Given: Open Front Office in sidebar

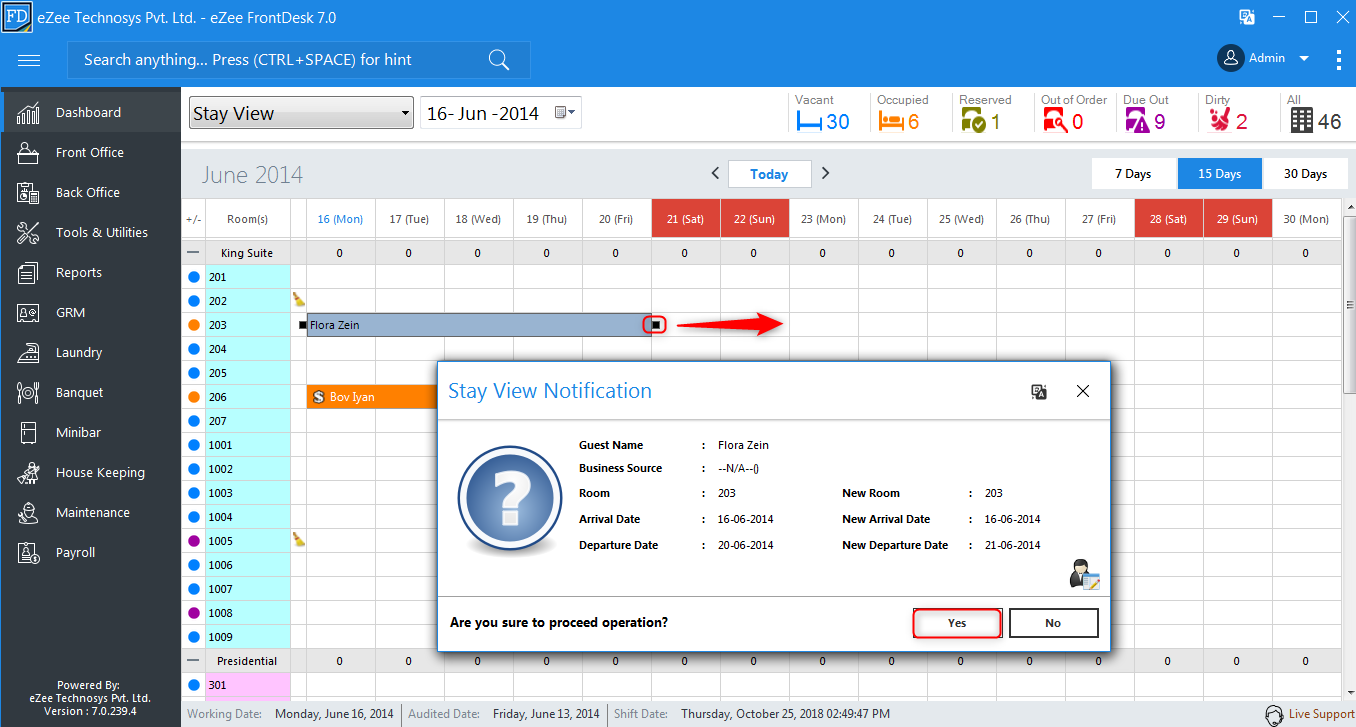Looking at the screenshot, I should [x=91, y=152].
